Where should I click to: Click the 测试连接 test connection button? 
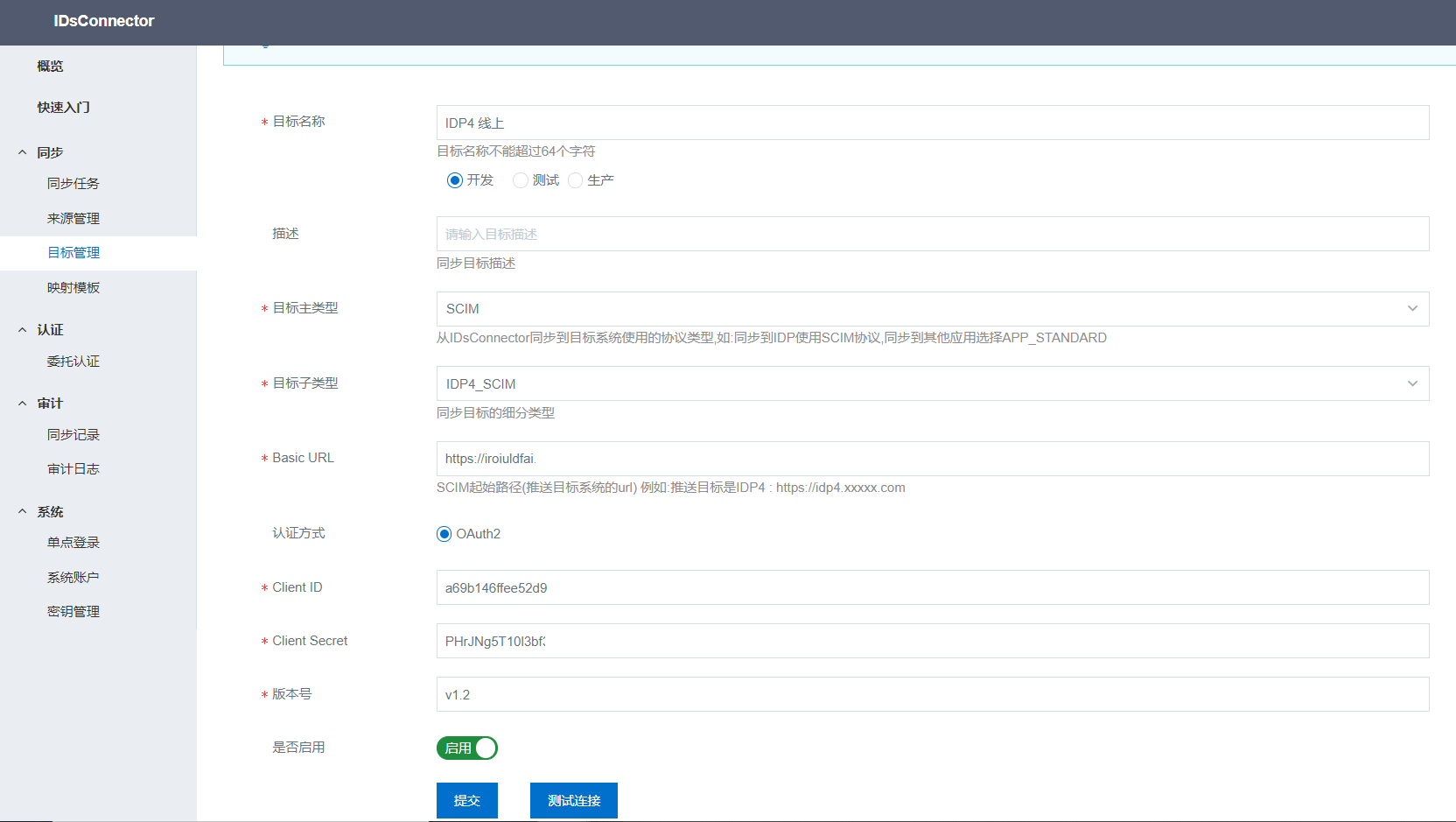[x=574, y=800]
